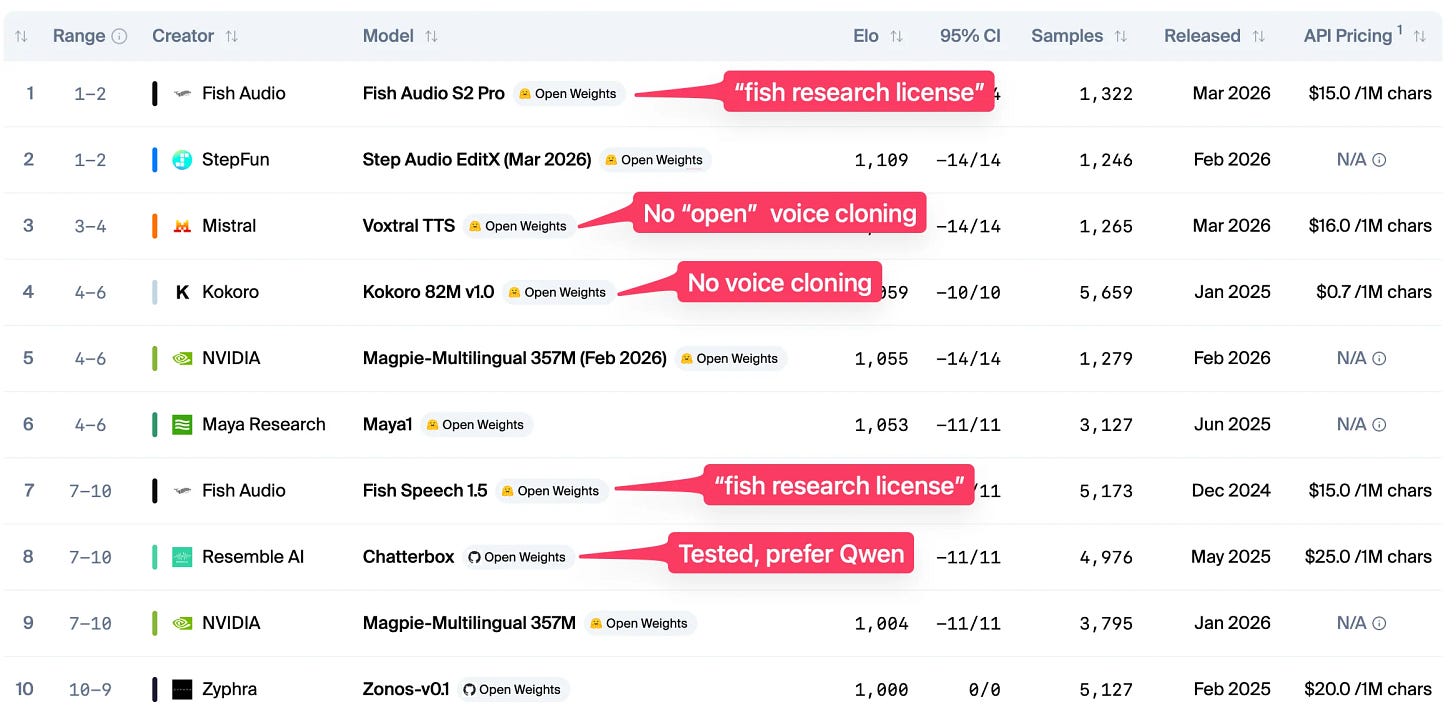Open Magpie-Multilingual 357M (Feb 2026) model
1456x722 pixels.
pyautogui.click(x=515, y=358)
